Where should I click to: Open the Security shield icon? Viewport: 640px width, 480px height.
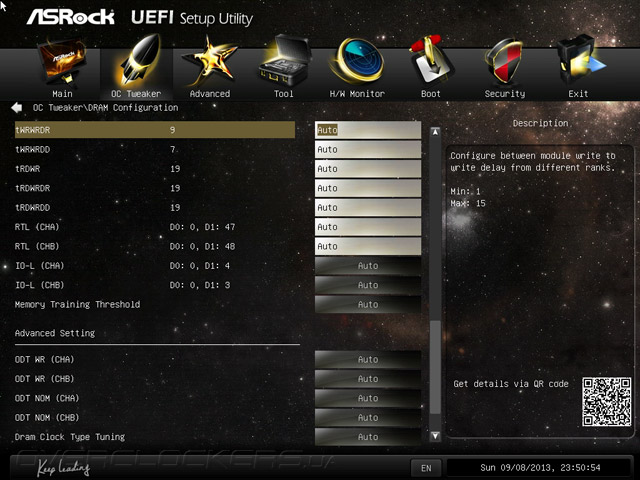pos(504,62)
